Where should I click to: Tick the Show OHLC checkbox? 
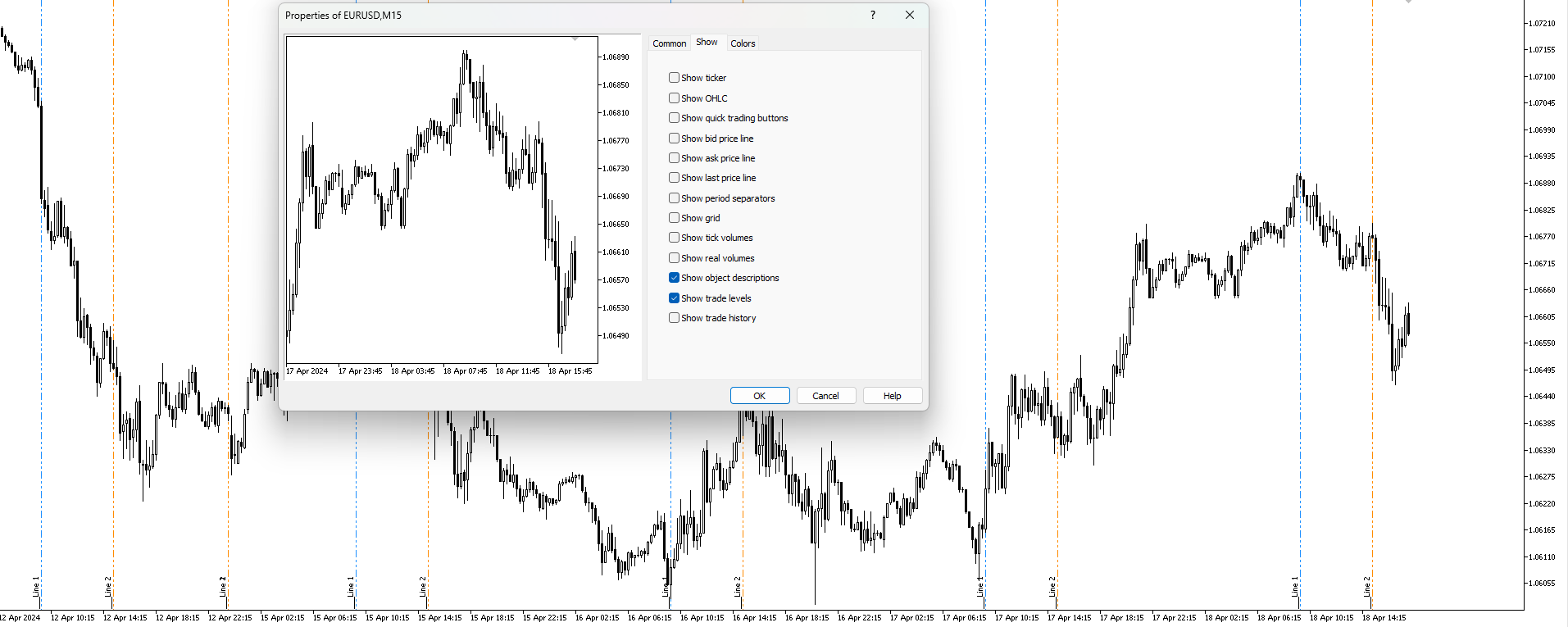click(x=674, y=98)
